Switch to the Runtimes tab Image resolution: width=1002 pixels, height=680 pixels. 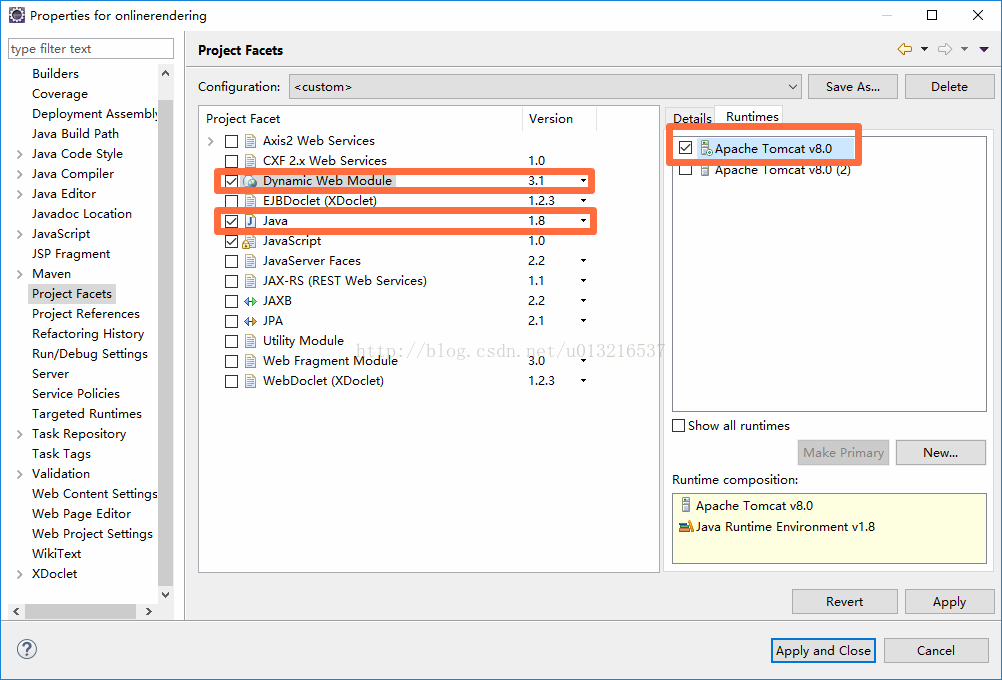[752, 116]
